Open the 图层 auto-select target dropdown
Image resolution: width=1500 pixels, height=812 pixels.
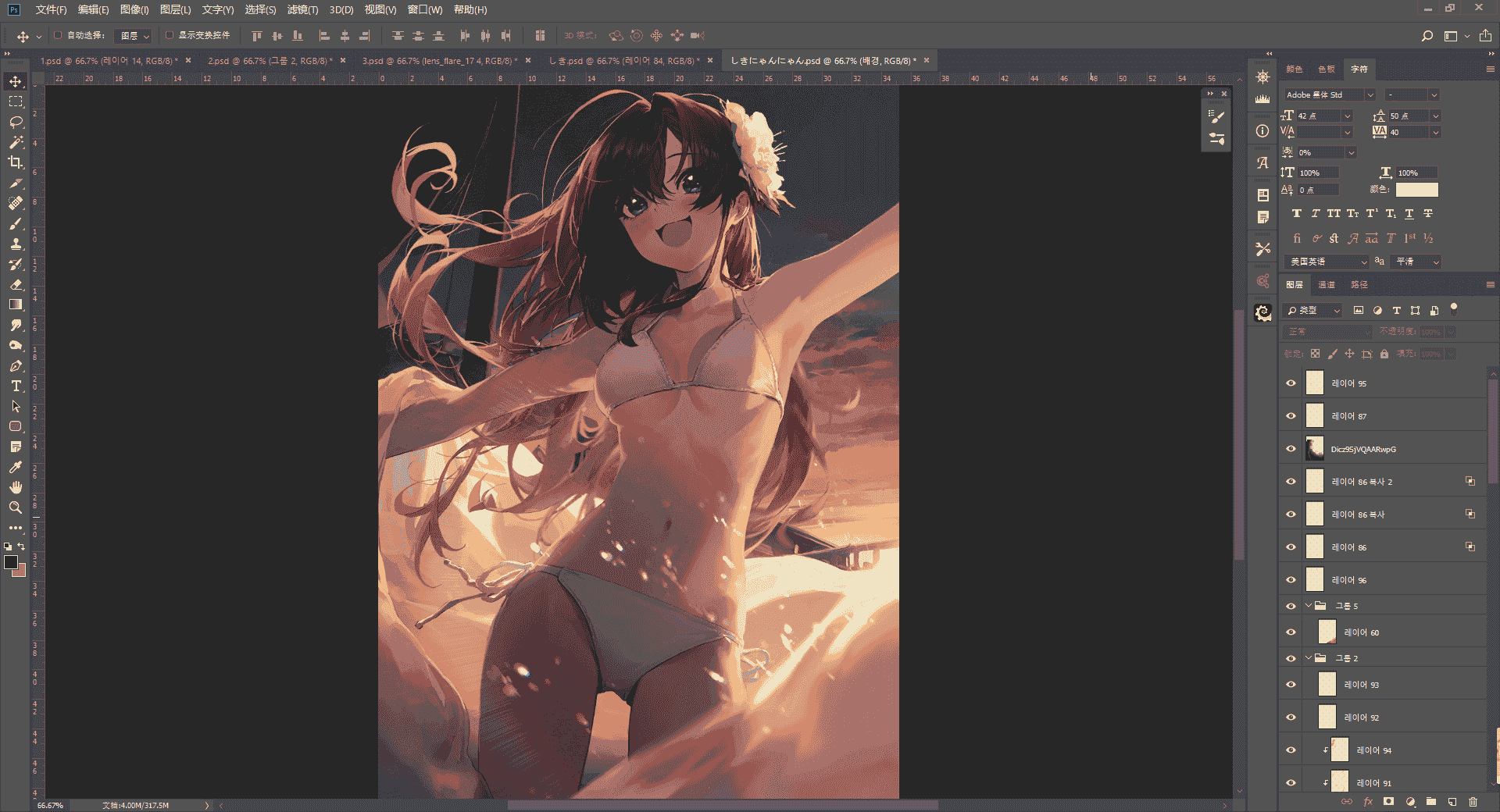coord(133,36)
